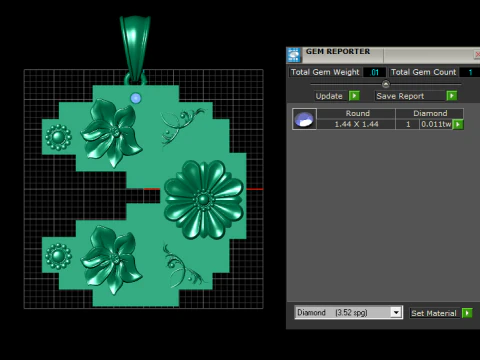Select the large daisy flower ornament
Image resolution: width=480 pixels, height=360 pixels.
[204, 199]
